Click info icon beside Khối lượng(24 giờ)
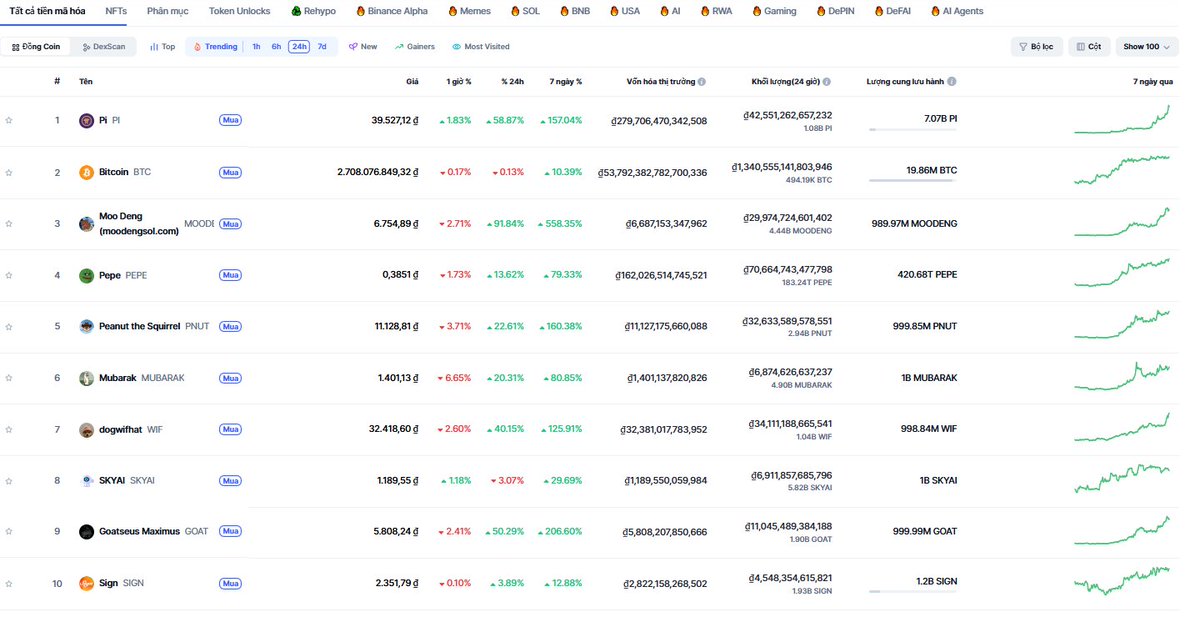1200x617 pixels. click(x=826, y=82)
